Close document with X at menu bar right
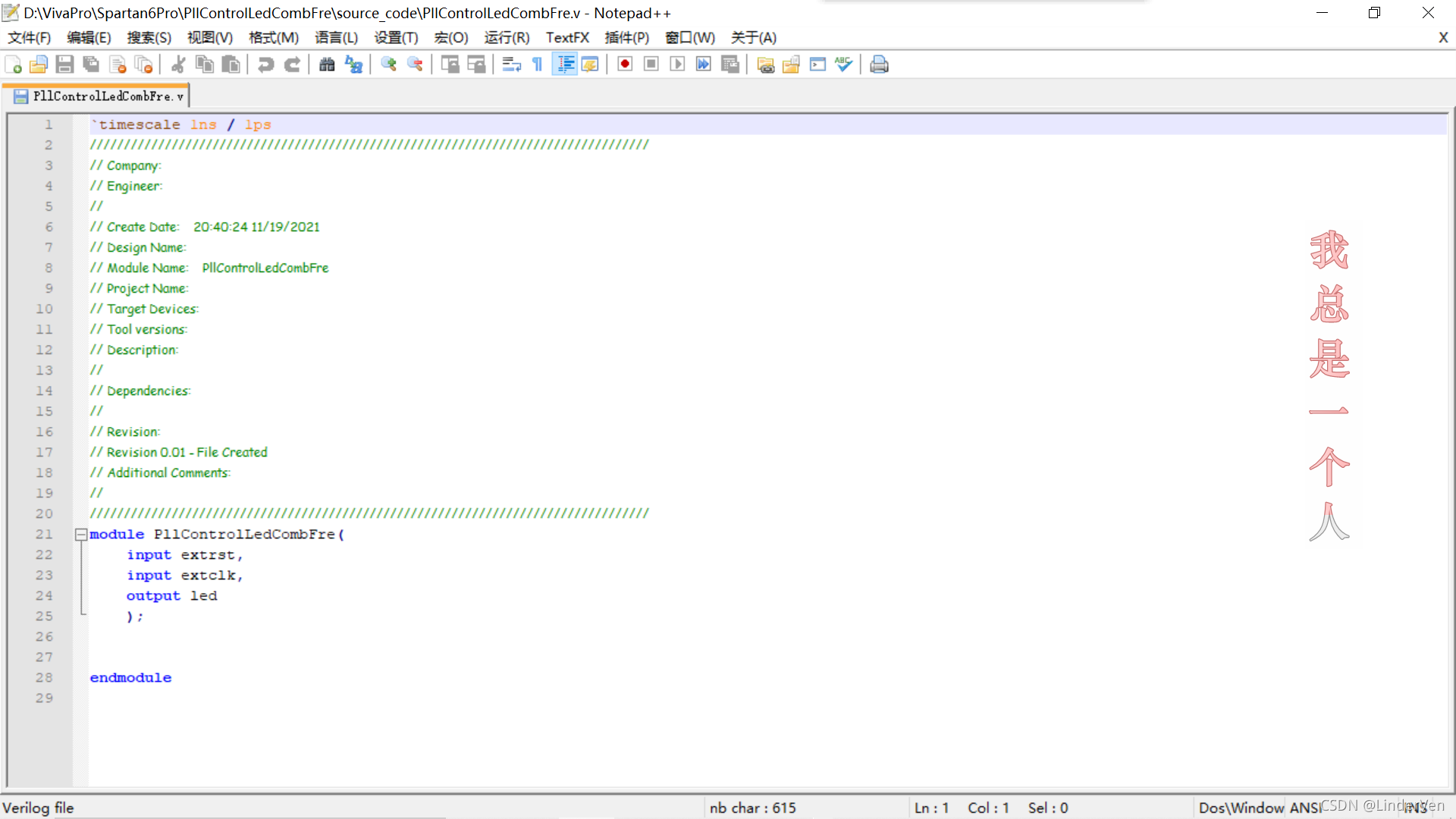This screenshot has height=819, width=1456. click(x=1443, y=37)
